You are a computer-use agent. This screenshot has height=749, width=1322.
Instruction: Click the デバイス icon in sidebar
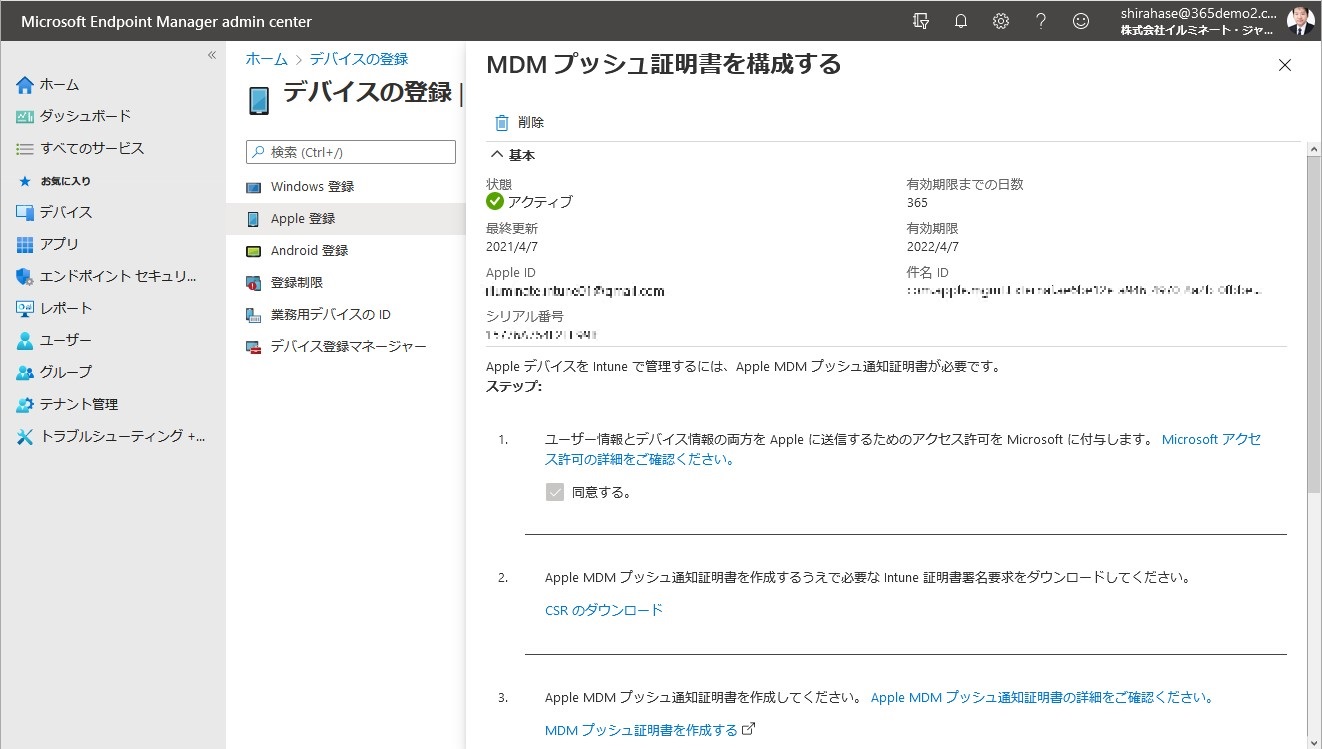[x=25, y=213]
